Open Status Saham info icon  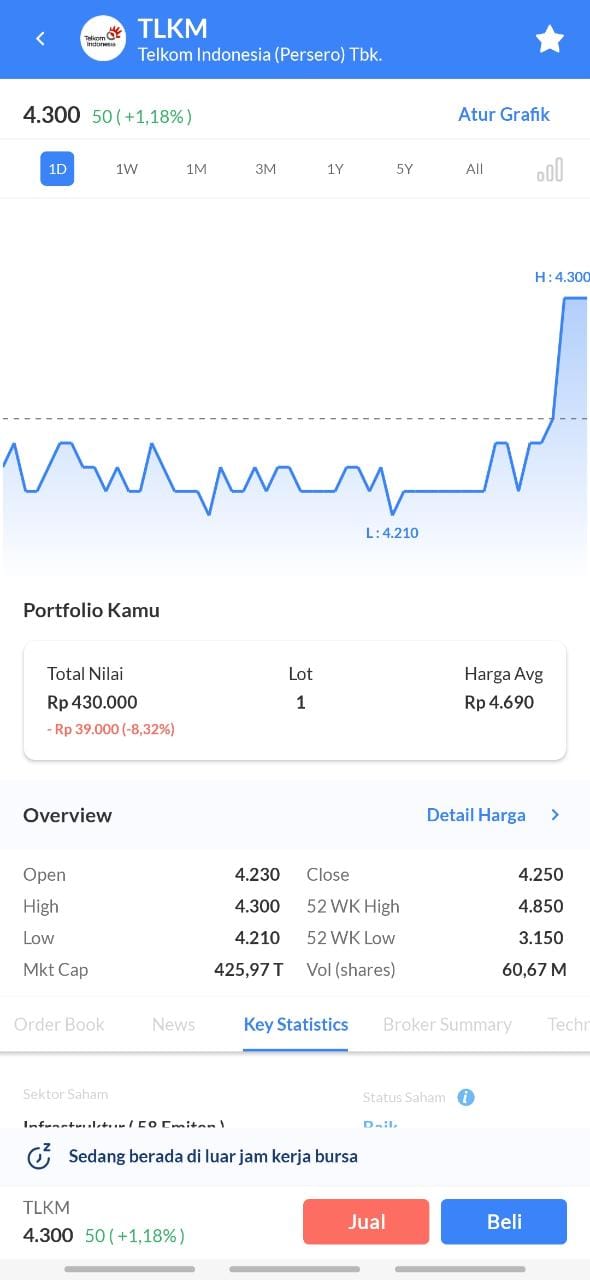[466, 1097]
